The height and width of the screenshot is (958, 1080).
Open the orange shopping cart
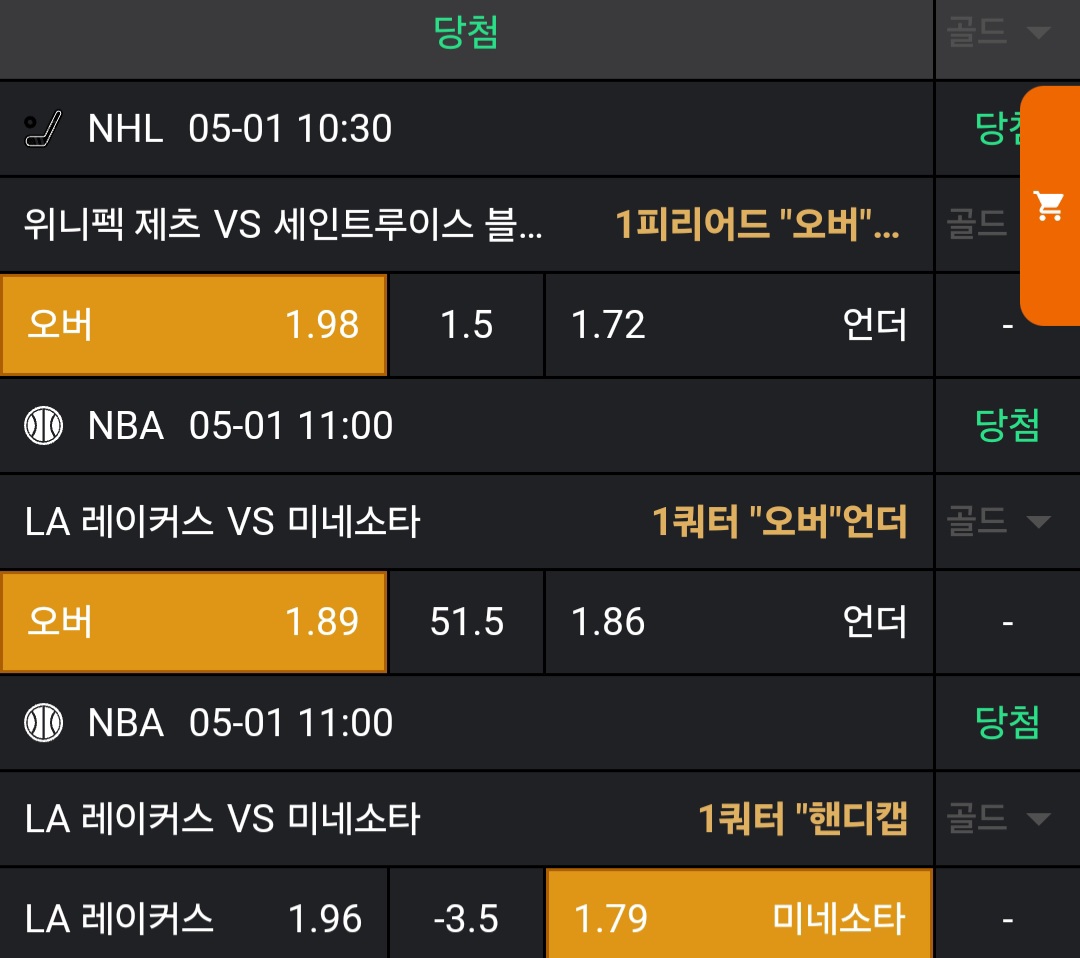tap(1049, 206)
